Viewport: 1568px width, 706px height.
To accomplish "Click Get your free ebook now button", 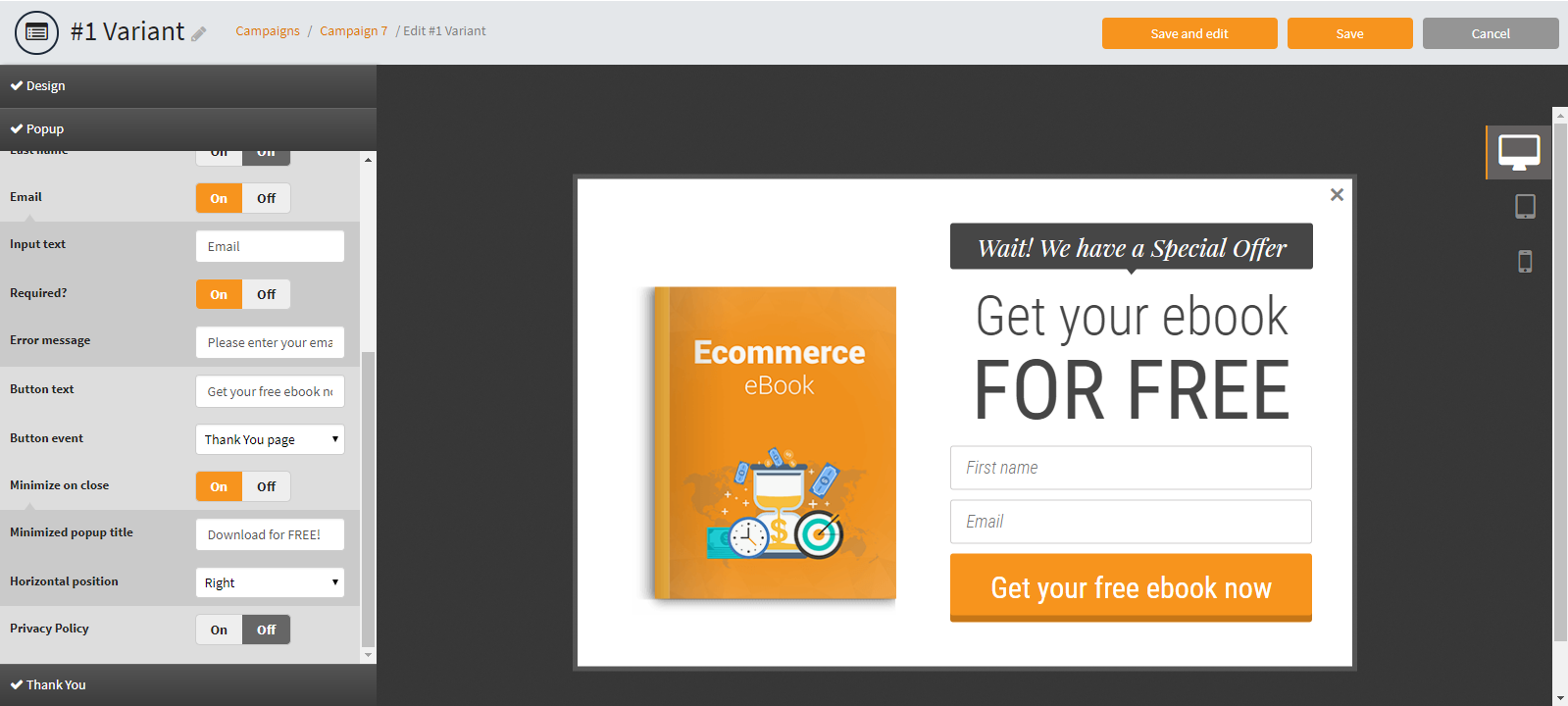I will [x=1131, y=587].
